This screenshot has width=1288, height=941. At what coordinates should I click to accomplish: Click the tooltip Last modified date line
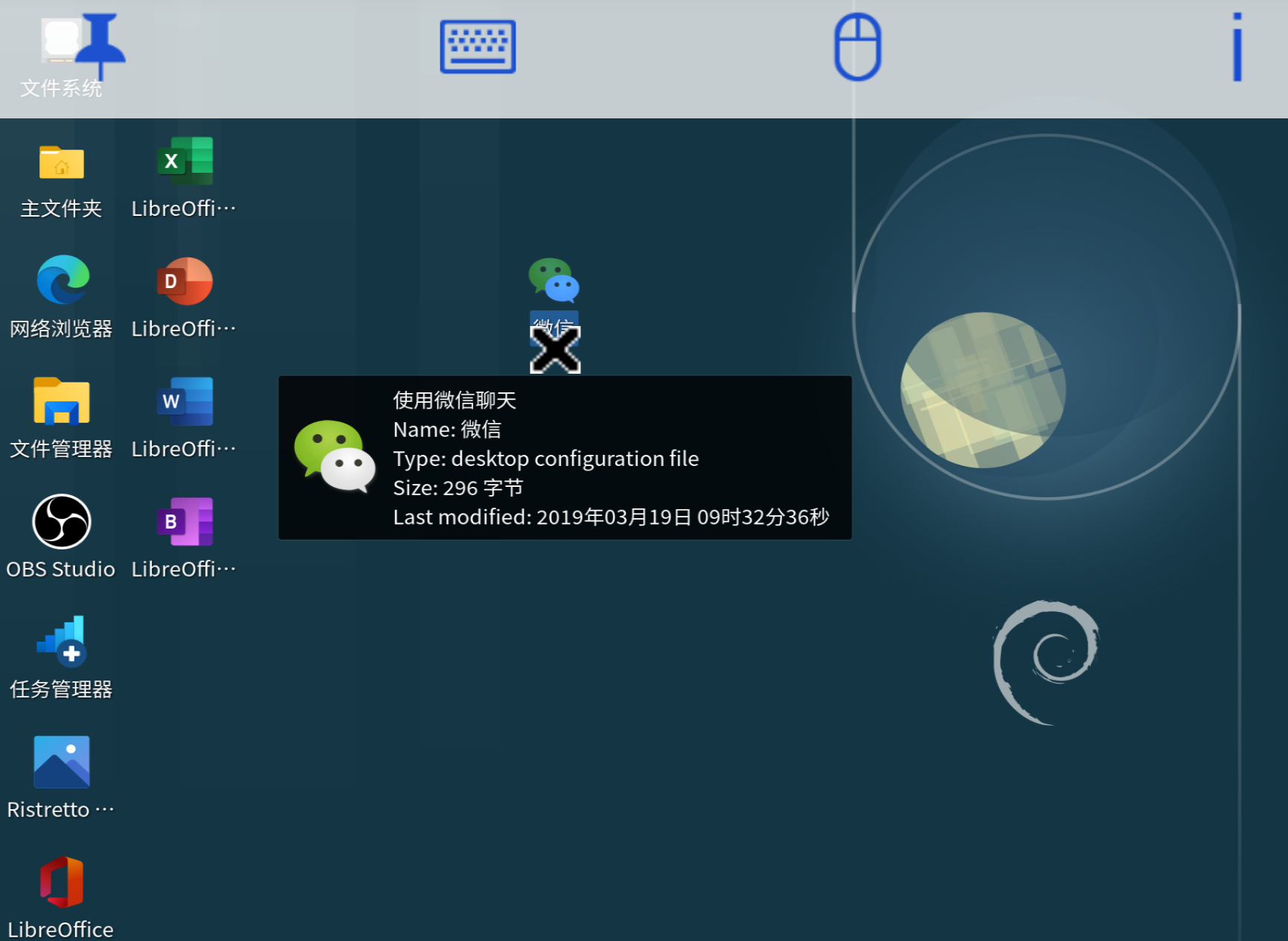(x=611, y=517)
